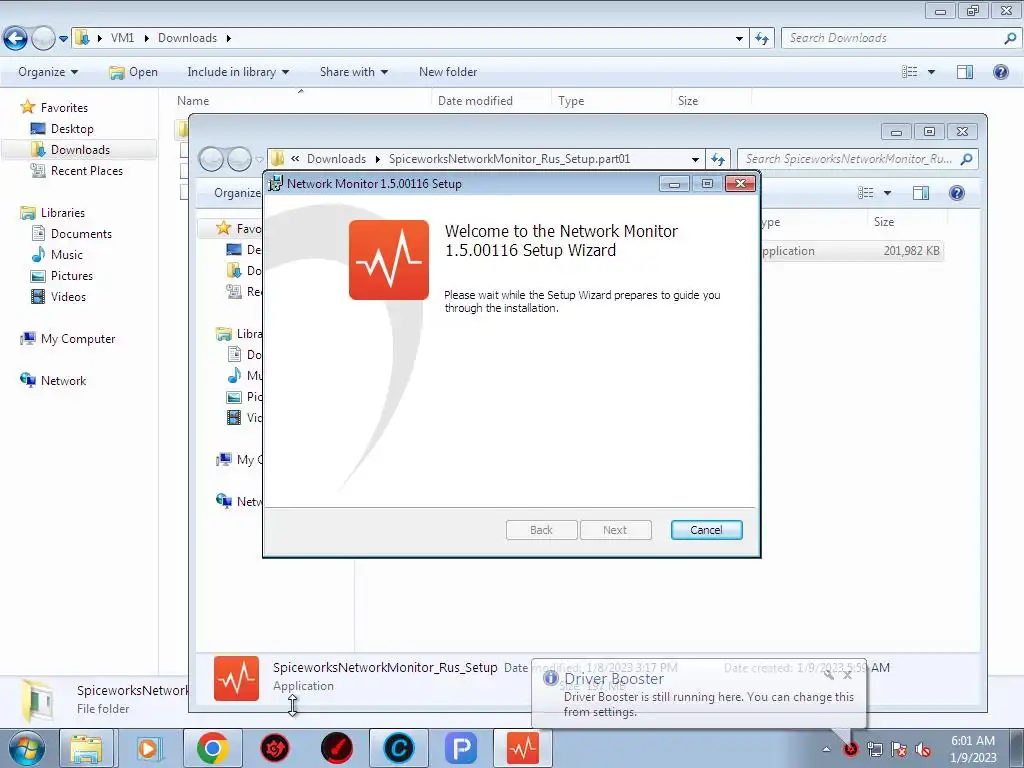
Task: Click the Network Monitor orange pulse logo
Action: [389, 260]
